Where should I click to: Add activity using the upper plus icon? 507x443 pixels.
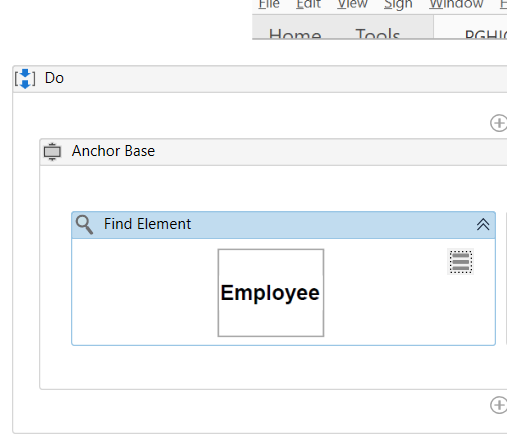click(499, 123)
